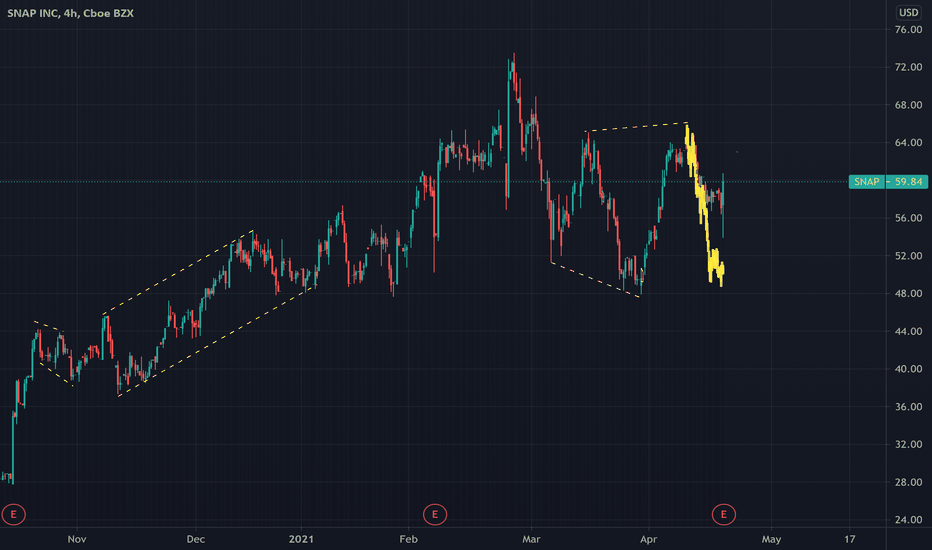The image size is (932, 550).
Task: Click the earnings E marker in February
Action: tap(434, 514)
